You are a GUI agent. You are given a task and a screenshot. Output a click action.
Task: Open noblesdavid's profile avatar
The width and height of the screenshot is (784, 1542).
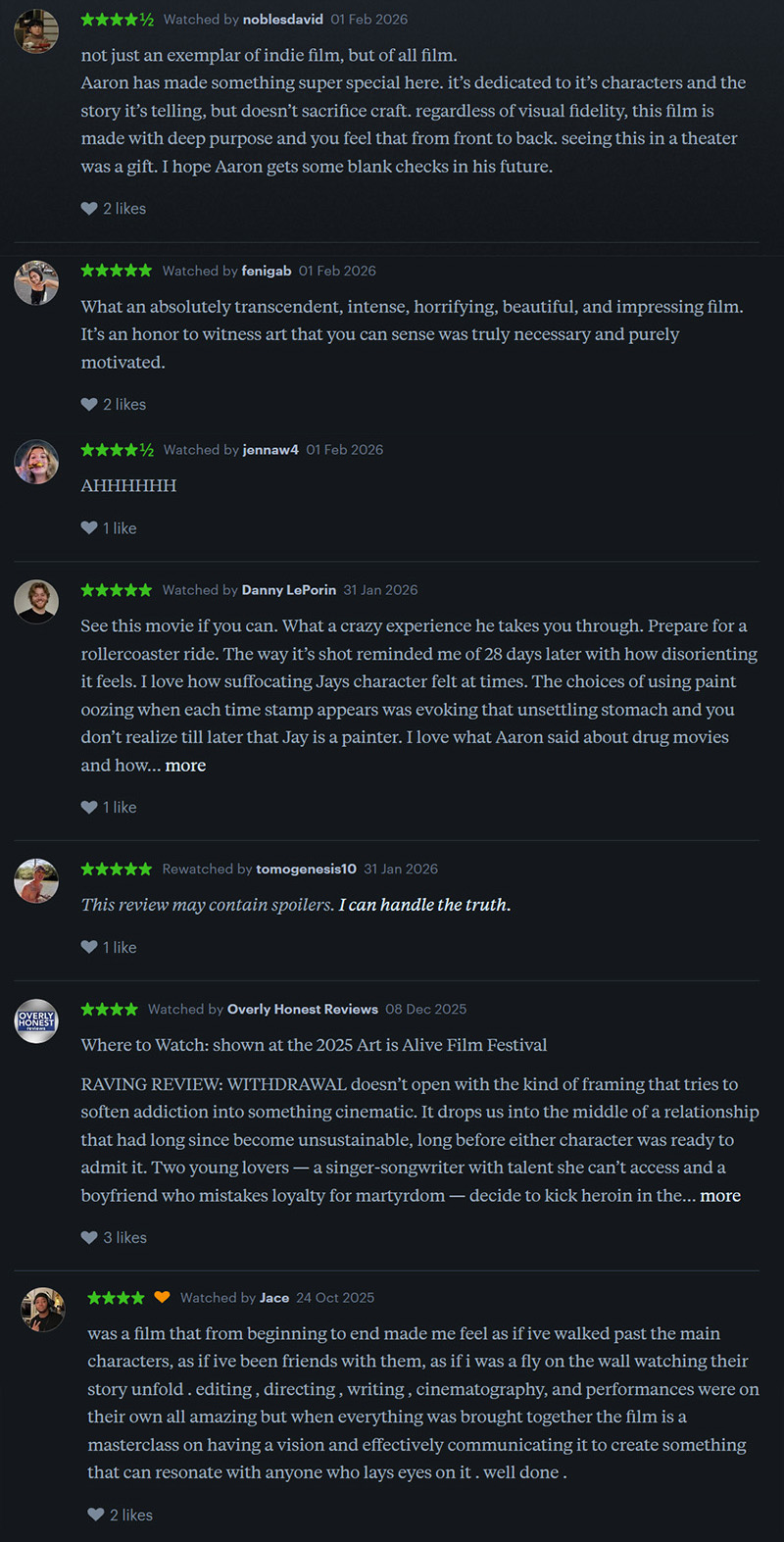click(36, 31)
